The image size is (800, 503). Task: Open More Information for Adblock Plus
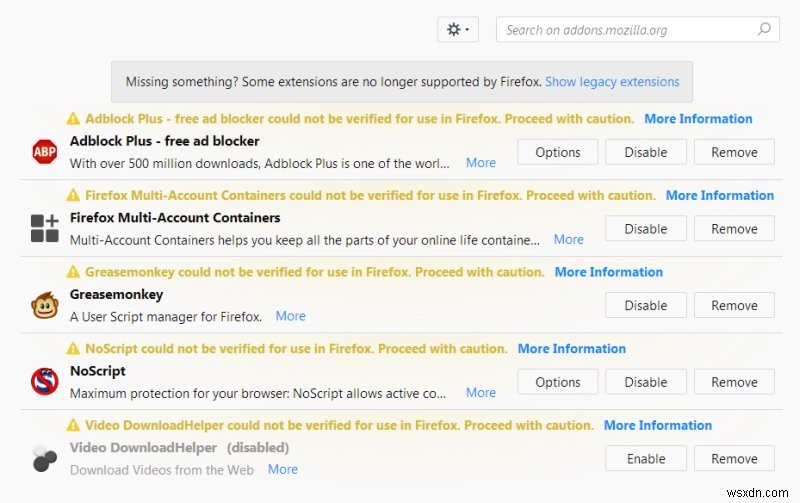pyautogui.click(x=698, y=119)
